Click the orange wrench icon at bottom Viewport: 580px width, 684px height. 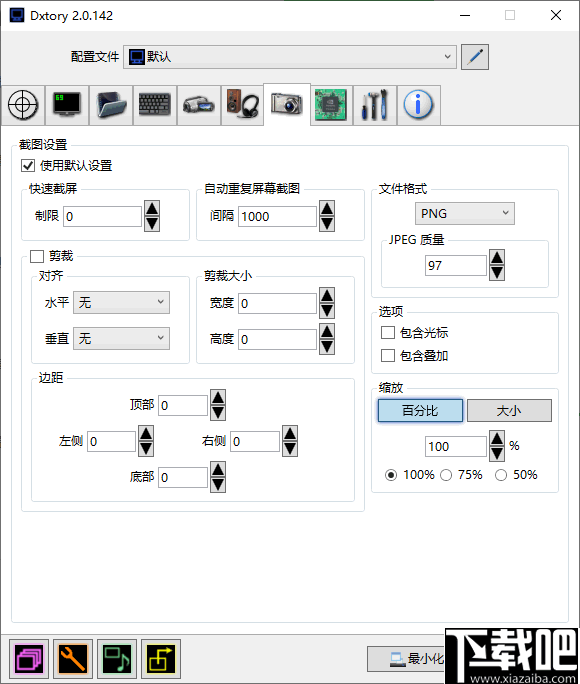[x=73, y=659]
